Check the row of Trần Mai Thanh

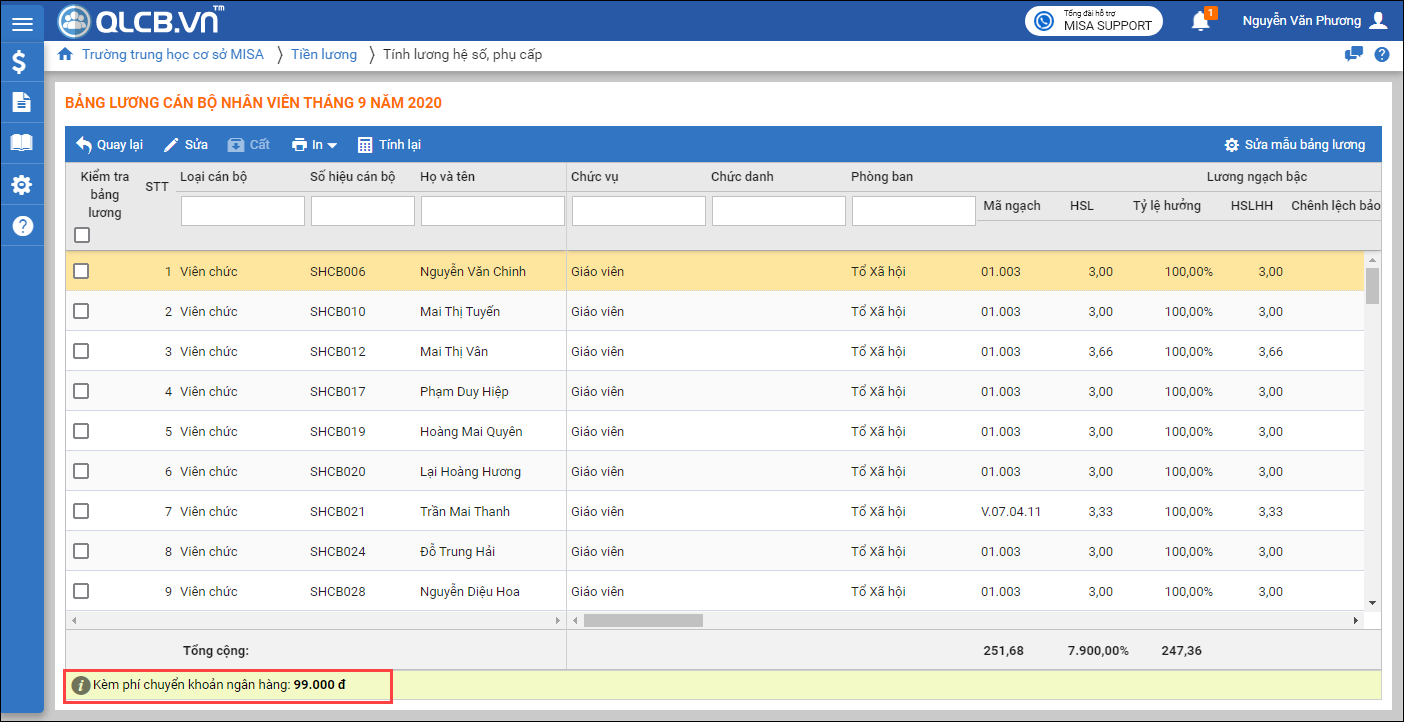click(x=81, y=511)
